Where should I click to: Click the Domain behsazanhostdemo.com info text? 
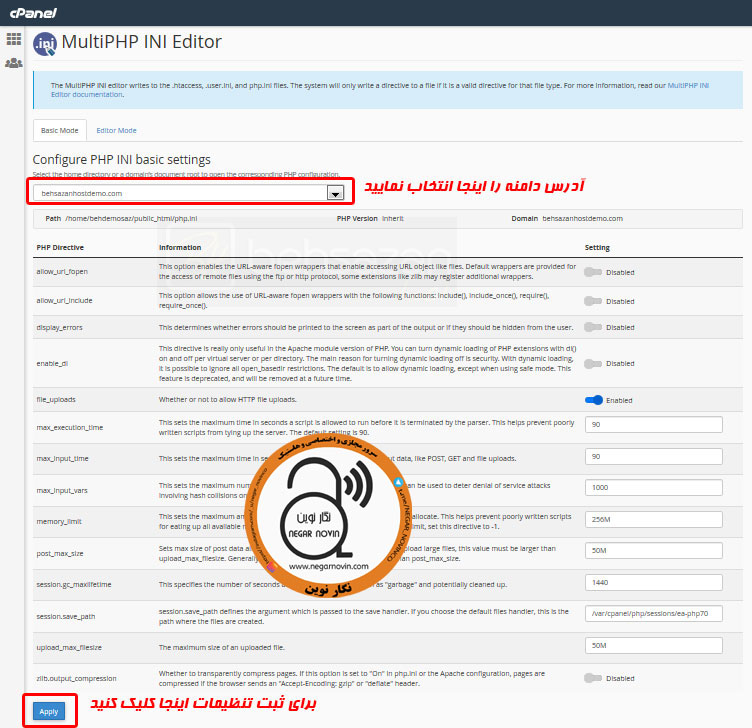567,219
